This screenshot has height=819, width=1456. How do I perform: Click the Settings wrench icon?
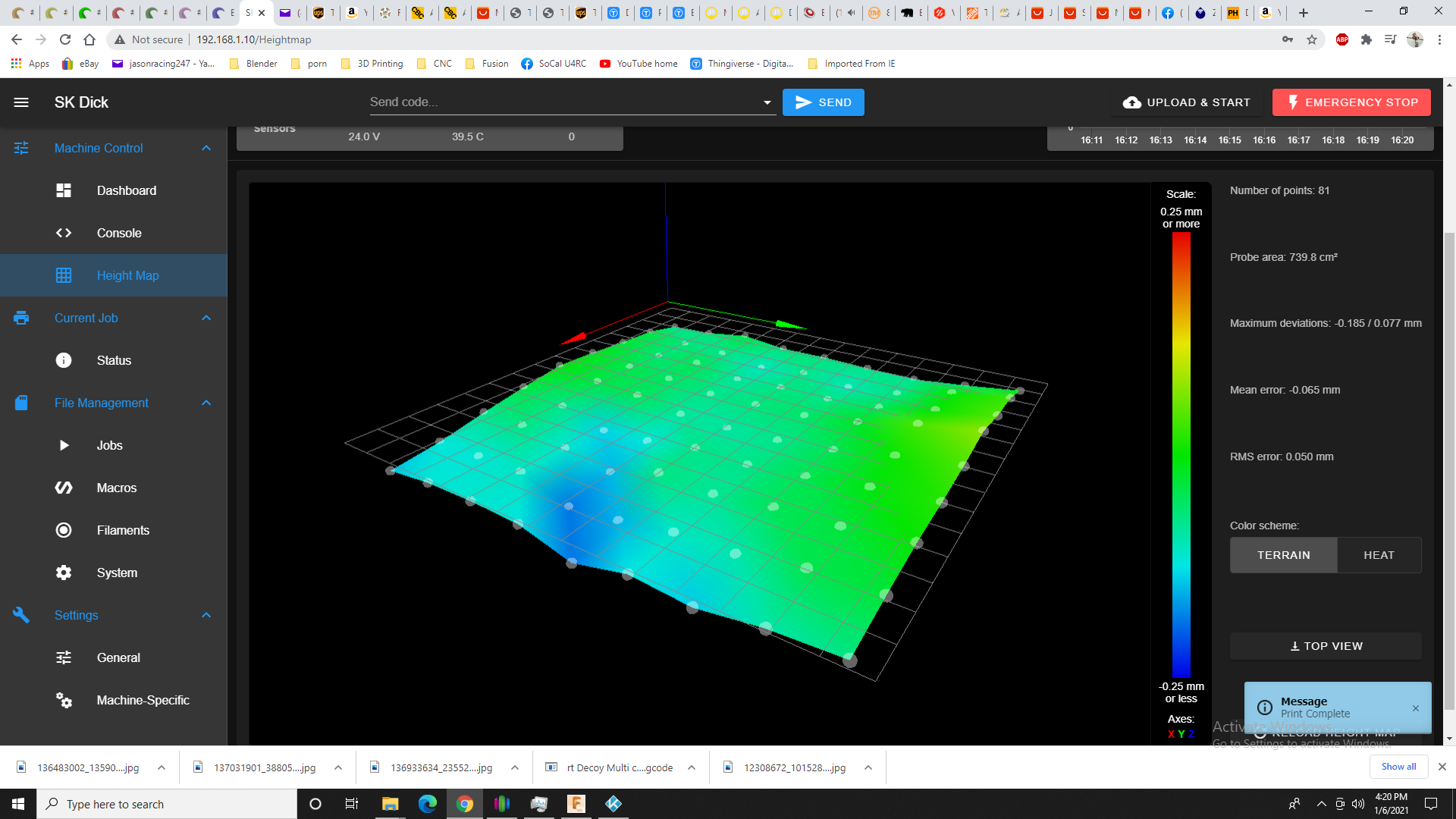(21, 615)
